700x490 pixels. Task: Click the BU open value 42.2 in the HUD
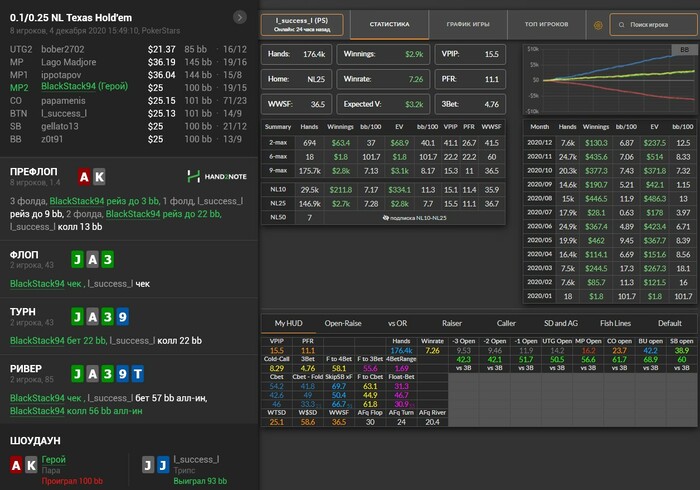point(650,351)
